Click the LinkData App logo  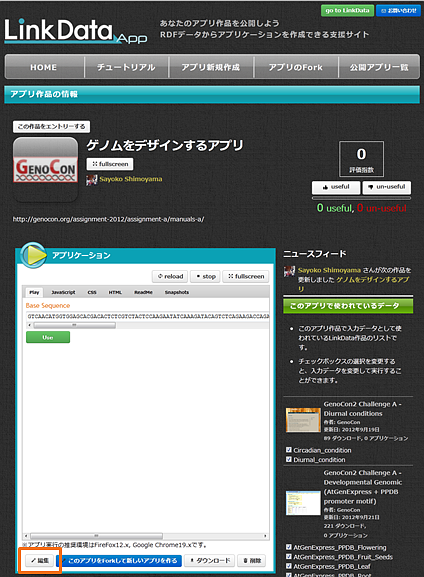coord(75,31)
